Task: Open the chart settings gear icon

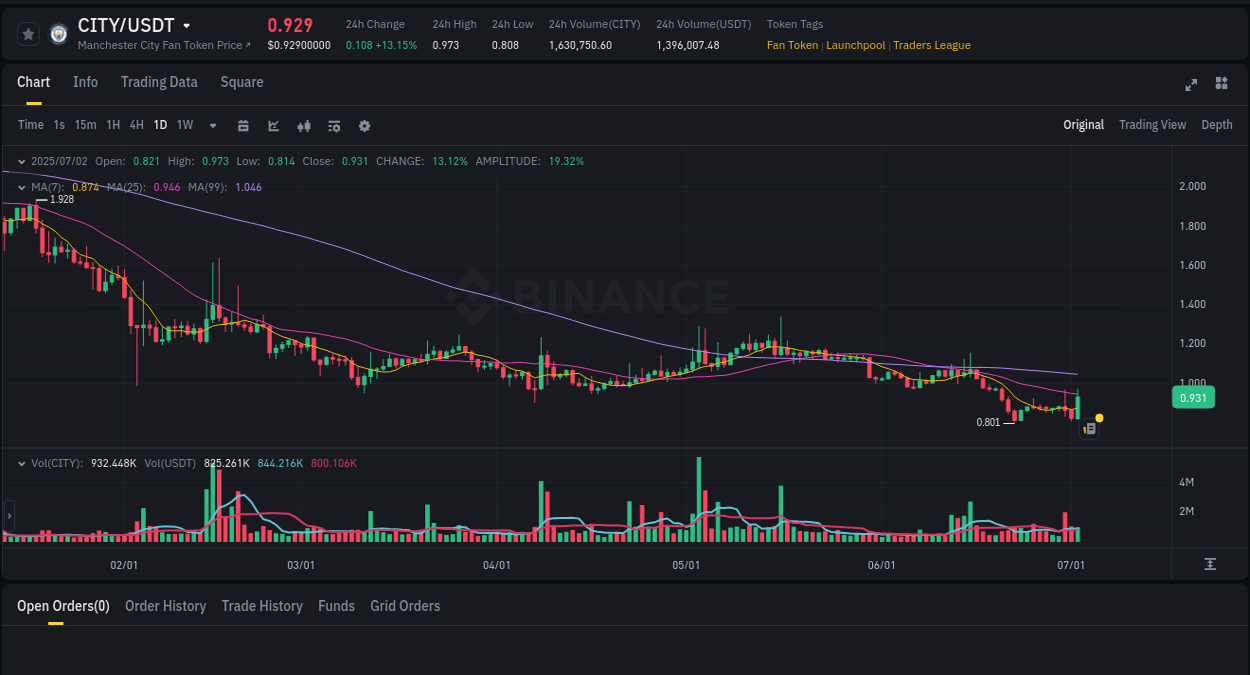Action: click(x=364, y=125)
